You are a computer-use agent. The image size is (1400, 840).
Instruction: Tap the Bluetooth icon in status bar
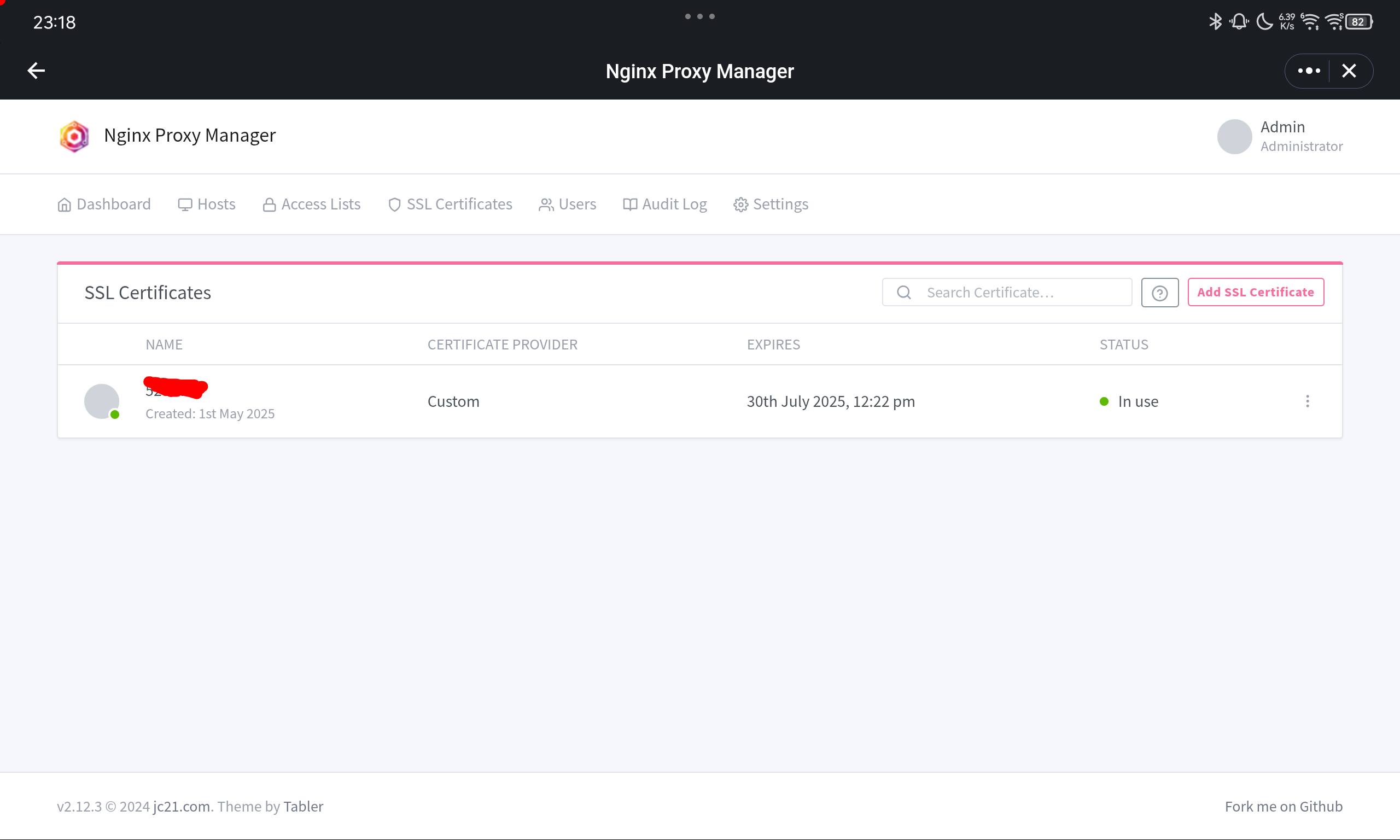pos(1215,22)
